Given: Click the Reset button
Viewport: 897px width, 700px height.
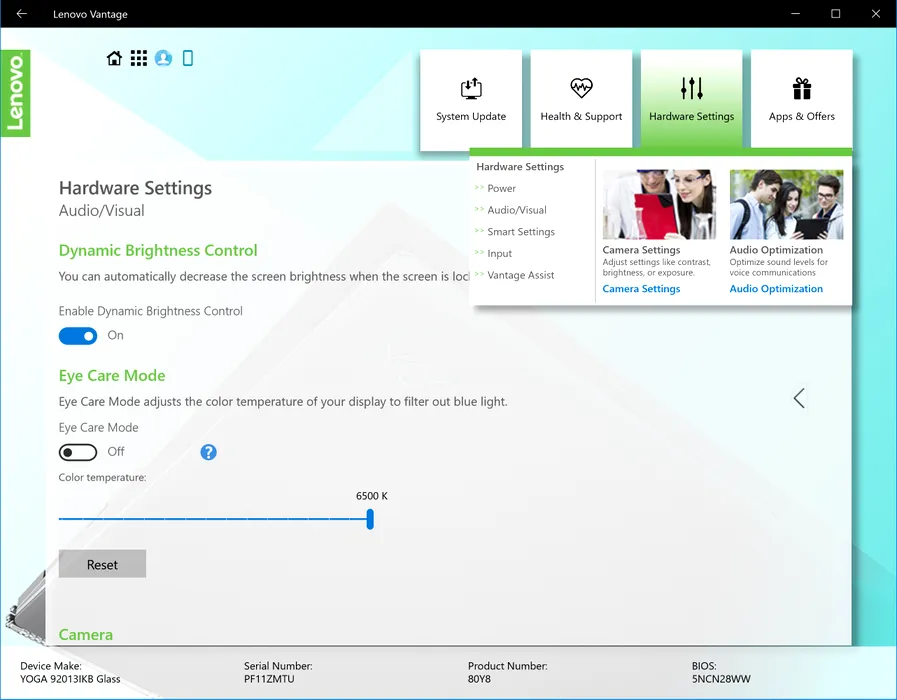Looking at the screenshot, I should coord(102,564).
